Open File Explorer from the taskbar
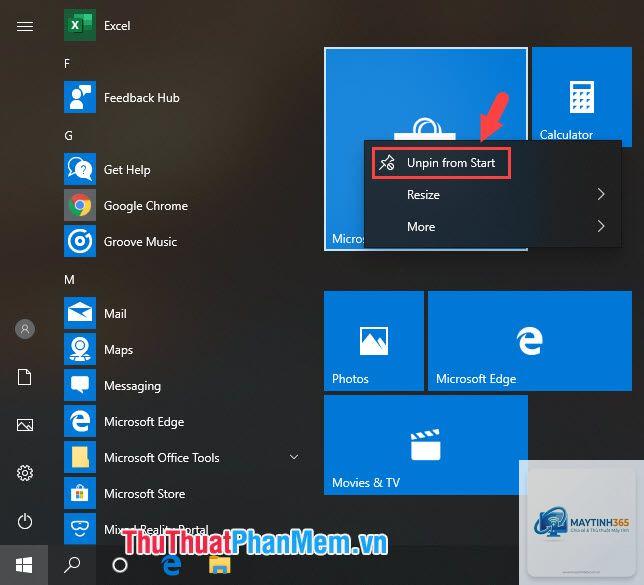The width and height of the screenshot is (644, 585). [220, 565]
